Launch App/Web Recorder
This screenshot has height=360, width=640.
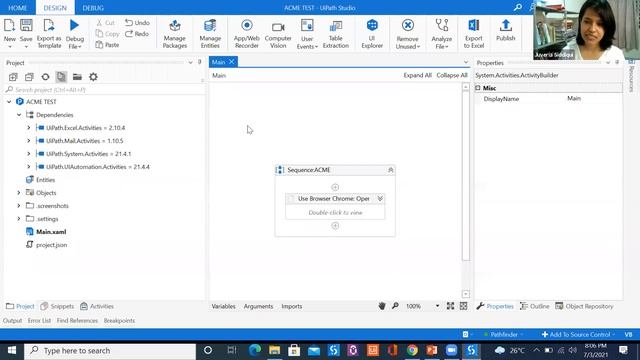[247, 34]
